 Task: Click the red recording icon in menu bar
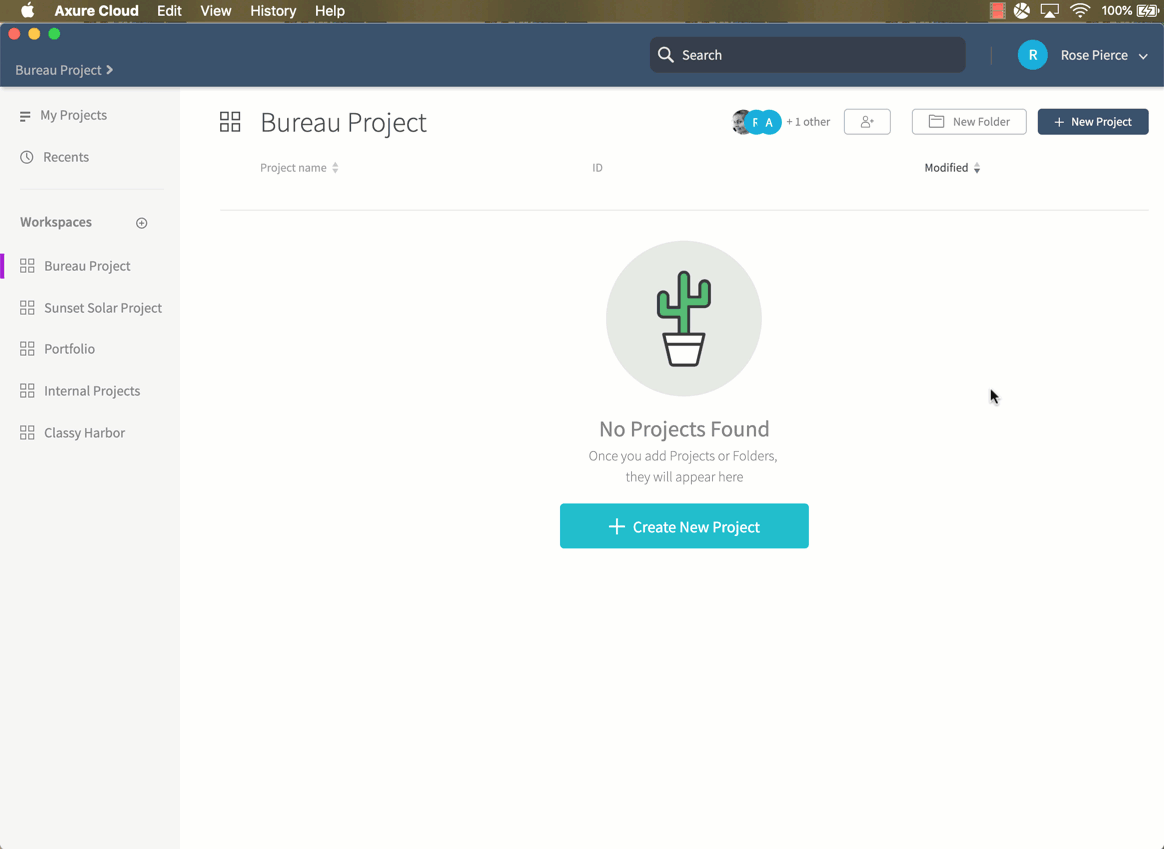[x=998, y=10]
